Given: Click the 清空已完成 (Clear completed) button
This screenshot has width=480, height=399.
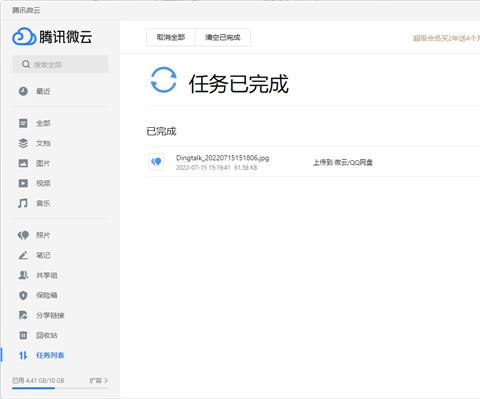Looking at the screenshot, I should [x=223, y=37].
